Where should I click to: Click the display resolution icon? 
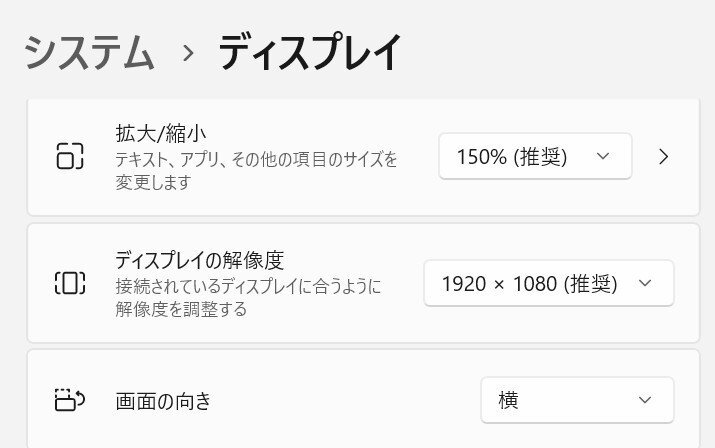pos(70,283)
